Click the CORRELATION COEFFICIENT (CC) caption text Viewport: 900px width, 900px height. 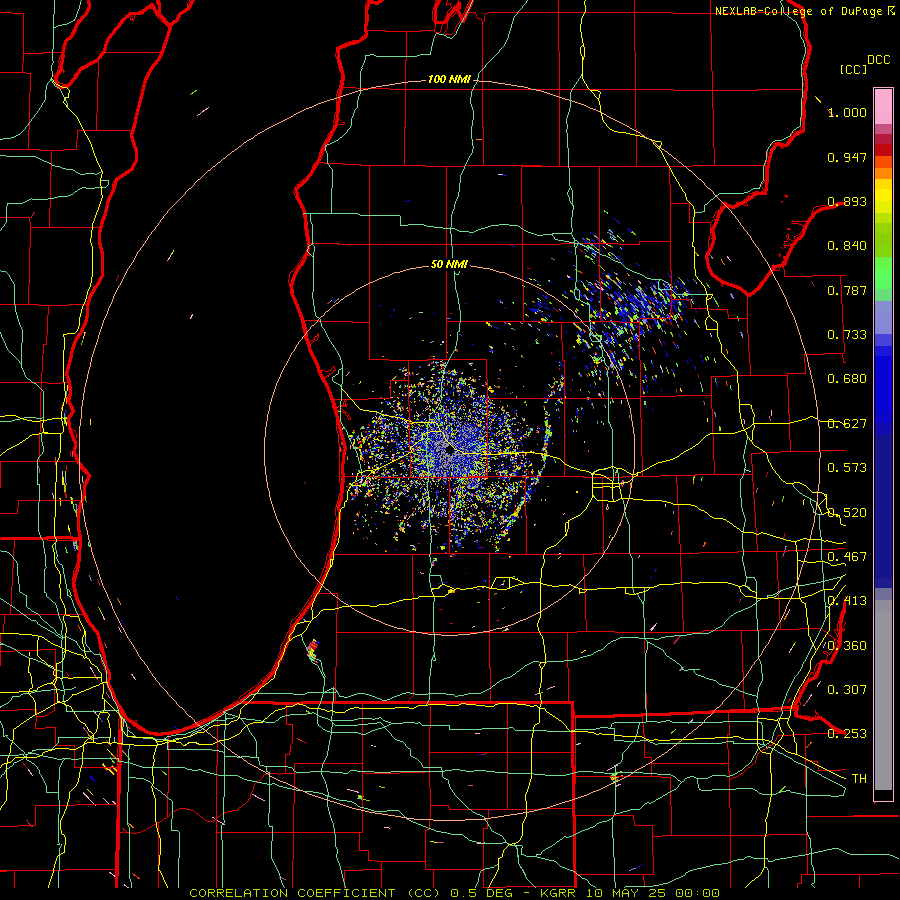(315, 893)
